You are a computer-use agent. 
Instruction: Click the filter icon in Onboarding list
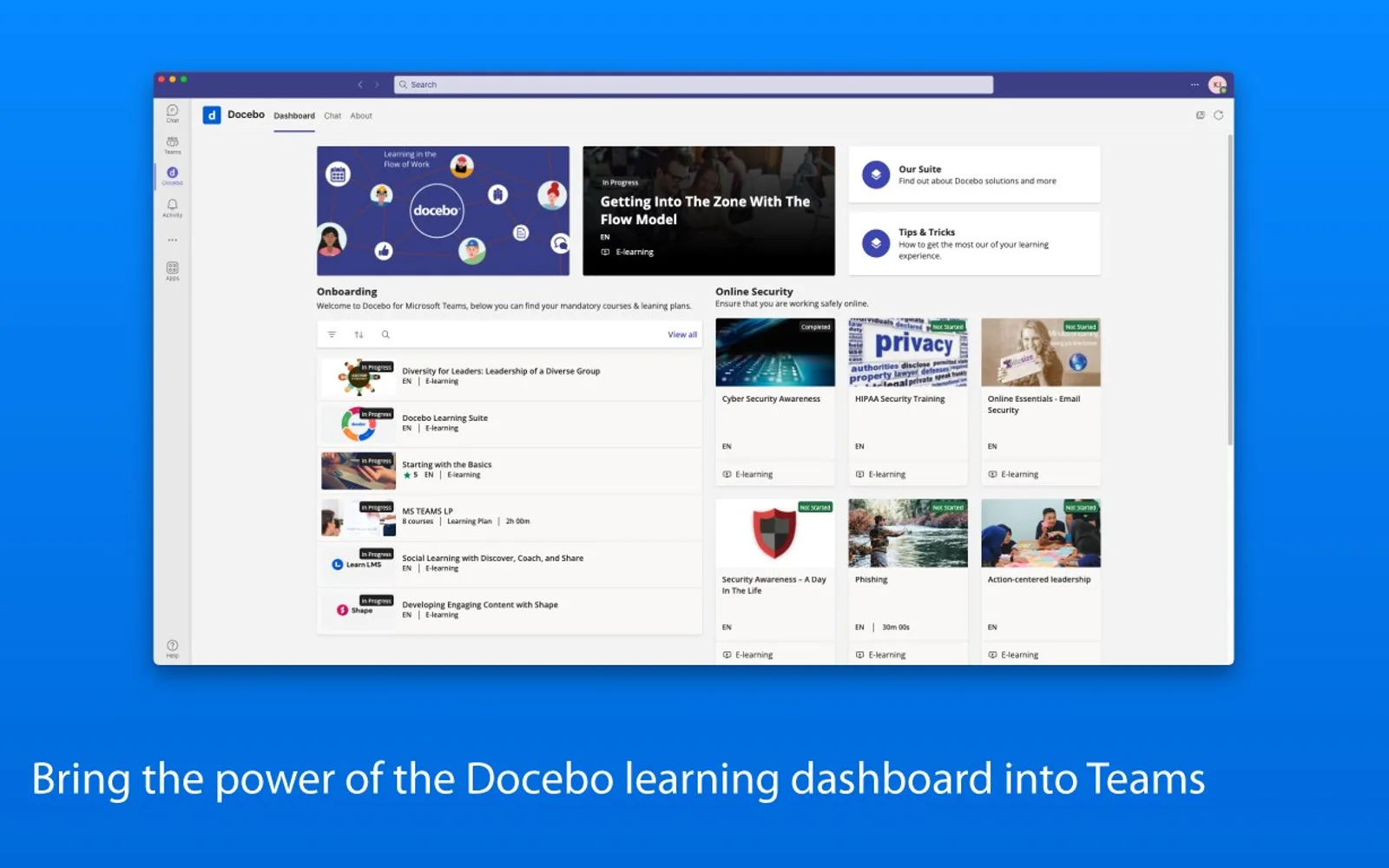[x=332, y=334]
